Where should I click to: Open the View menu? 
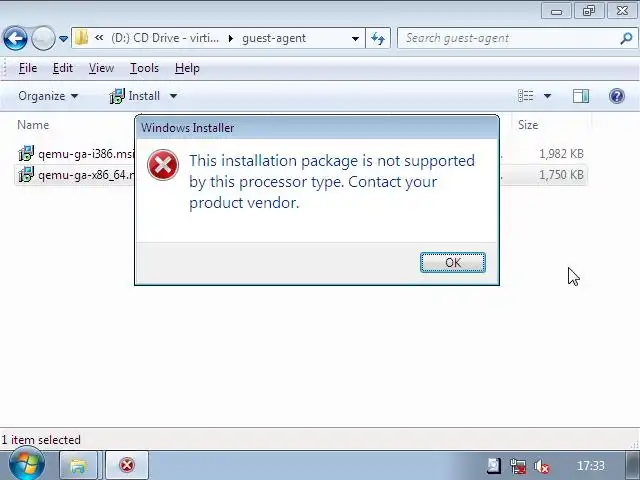pyautogui.click(x=101, y=68)
